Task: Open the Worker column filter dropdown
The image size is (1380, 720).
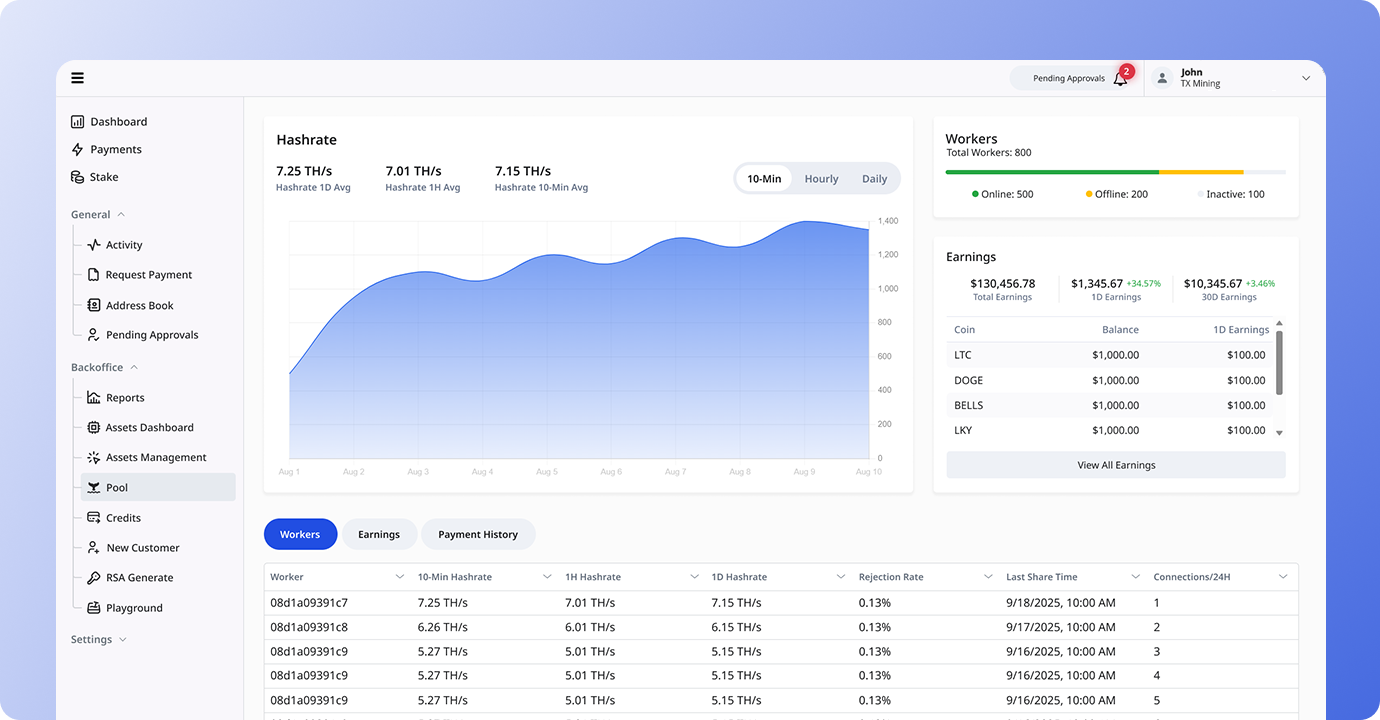Action: tap(399, 577)
